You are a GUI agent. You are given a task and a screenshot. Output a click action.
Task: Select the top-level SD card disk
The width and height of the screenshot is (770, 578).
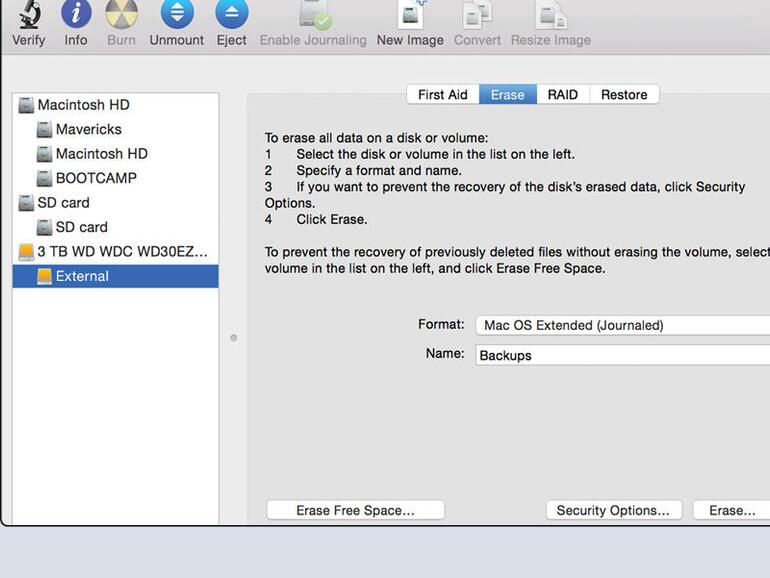(x=115, y=203)
